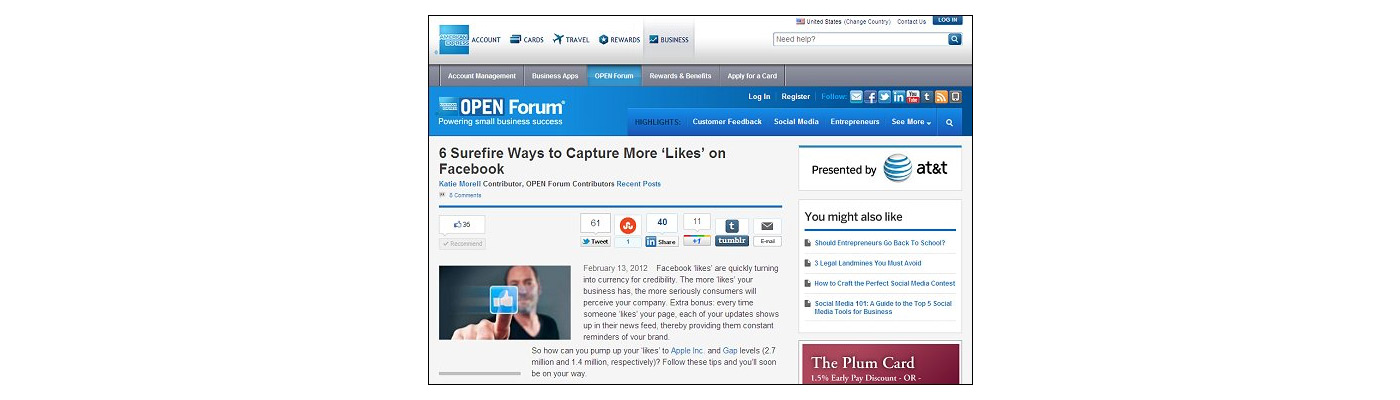Open Social Media 101 guide link
1400x400 pixels.
click(883, 307)
